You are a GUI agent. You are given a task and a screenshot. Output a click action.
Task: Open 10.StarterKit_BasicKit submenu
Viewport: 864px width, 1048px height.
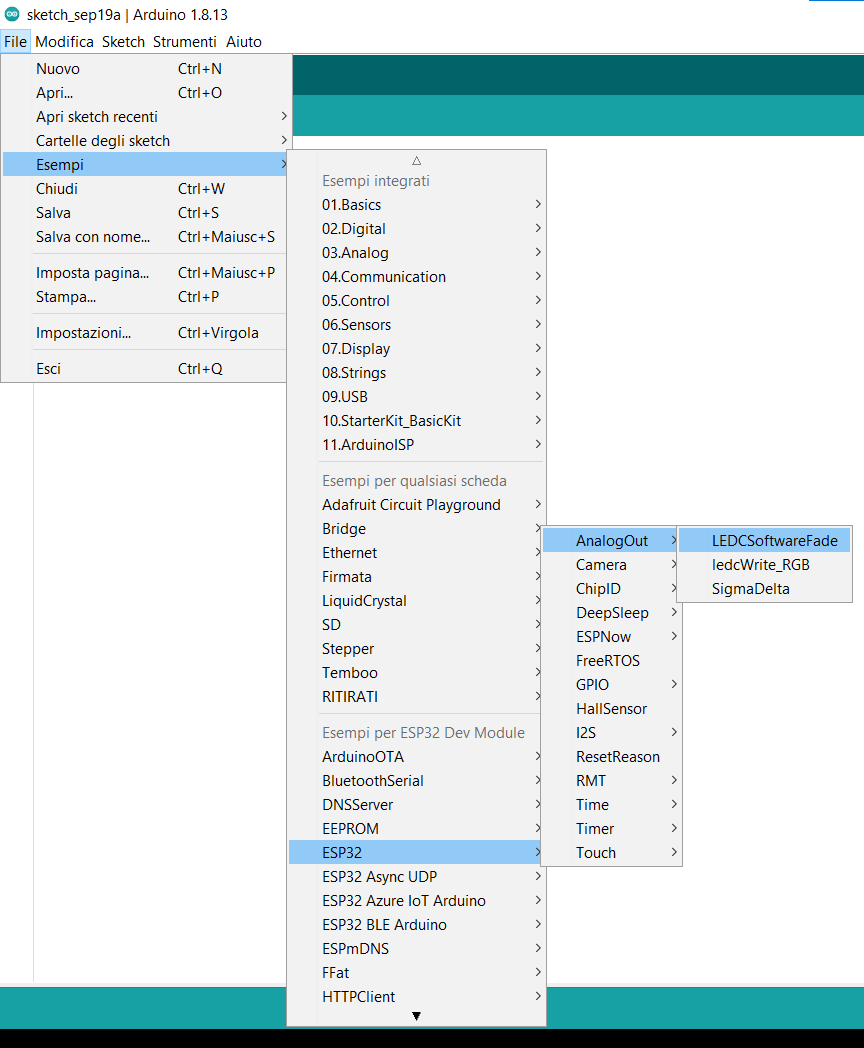416,421
